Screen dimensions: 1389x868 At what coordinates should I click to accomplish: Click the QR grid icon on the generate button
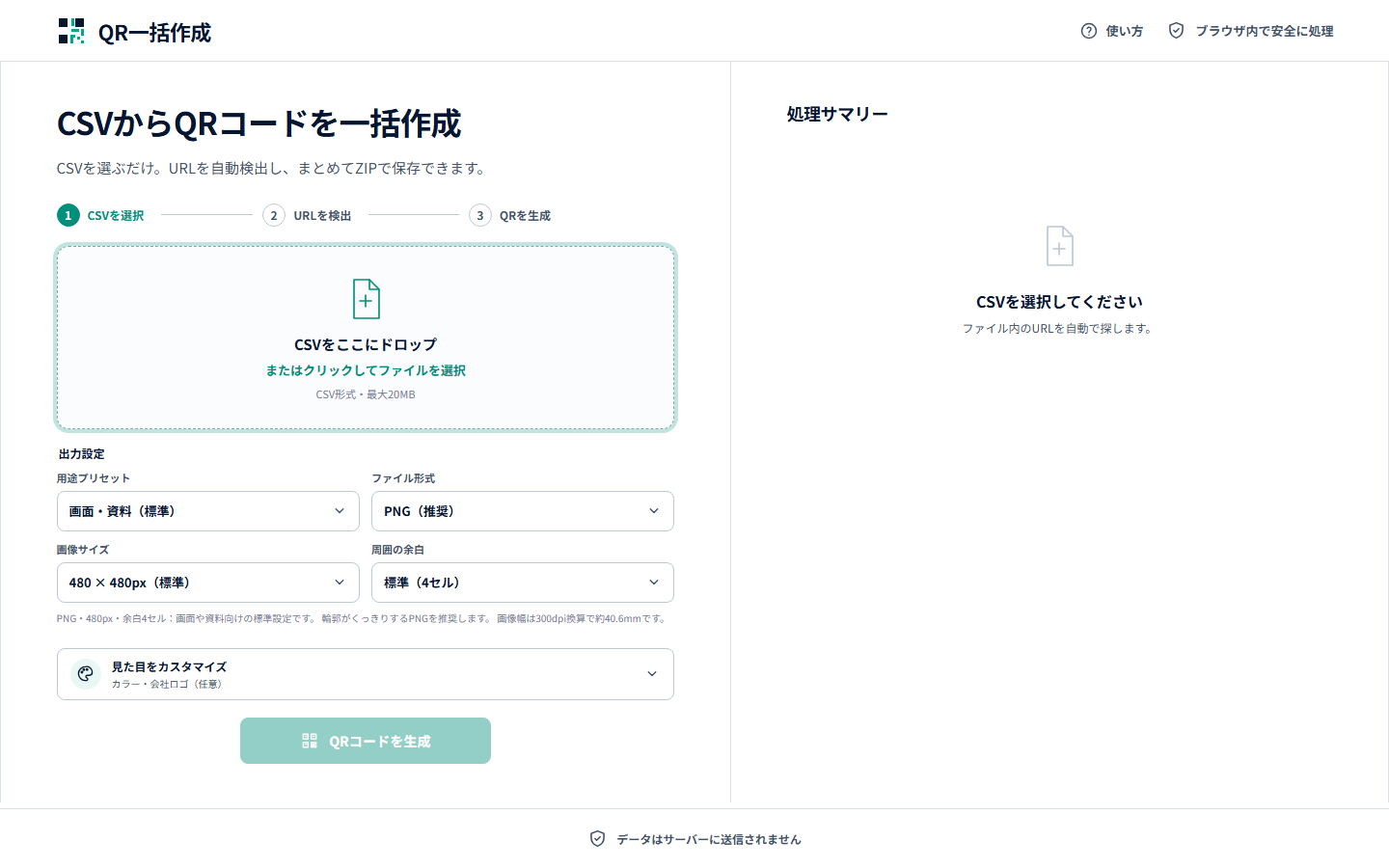(x=310, y=741)
